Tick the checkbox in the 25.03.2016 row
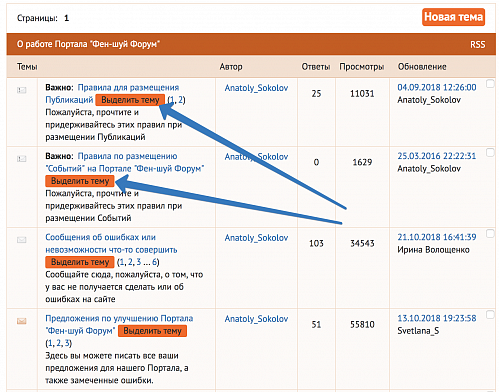Image resolution: width=499 pixels, height=392 pixels. (x=490, y=153)
